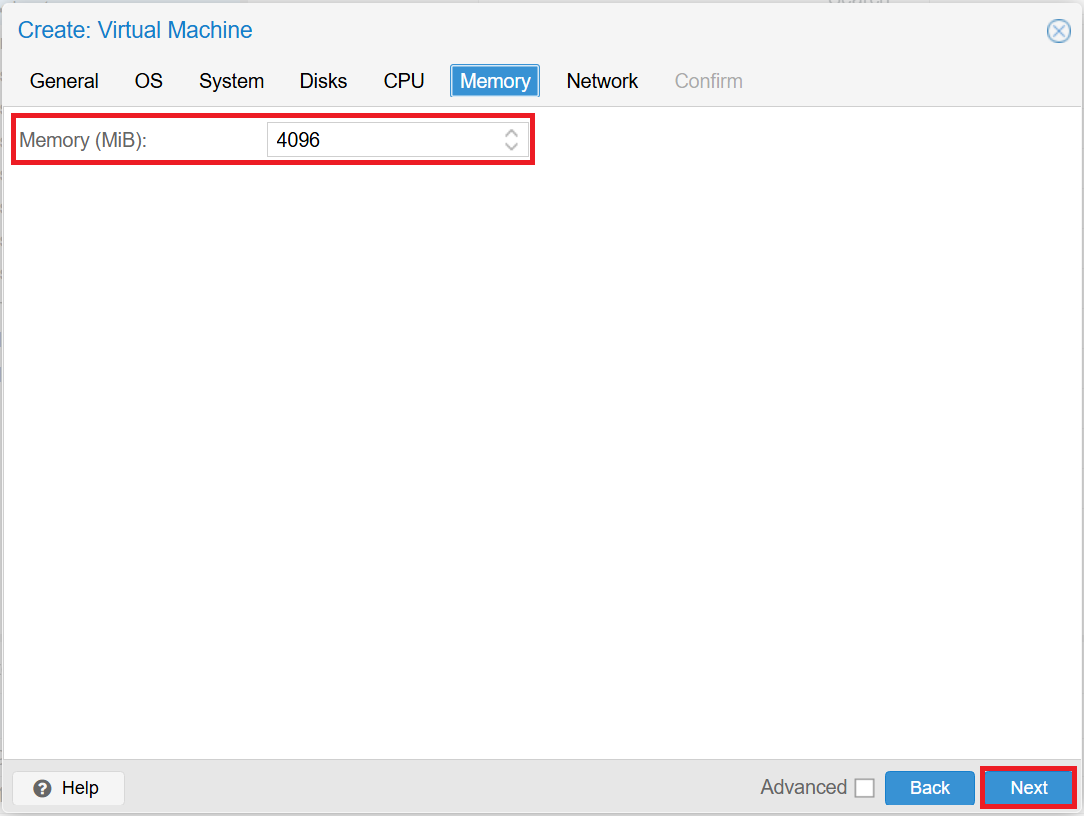Click the Back button
The height and width of the screenshot is (816, 1084).
(929, 787)
